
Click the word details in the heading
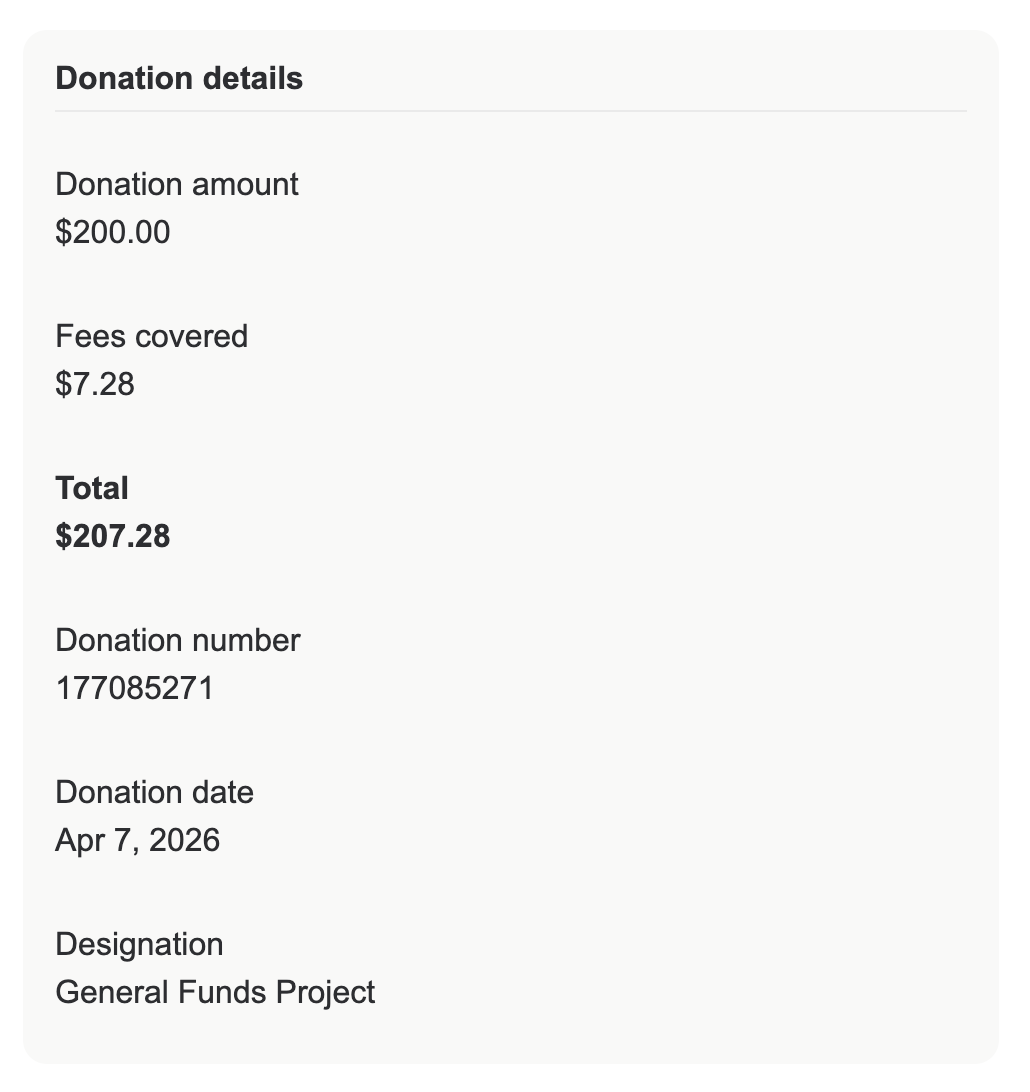click(x=253, y=78)
